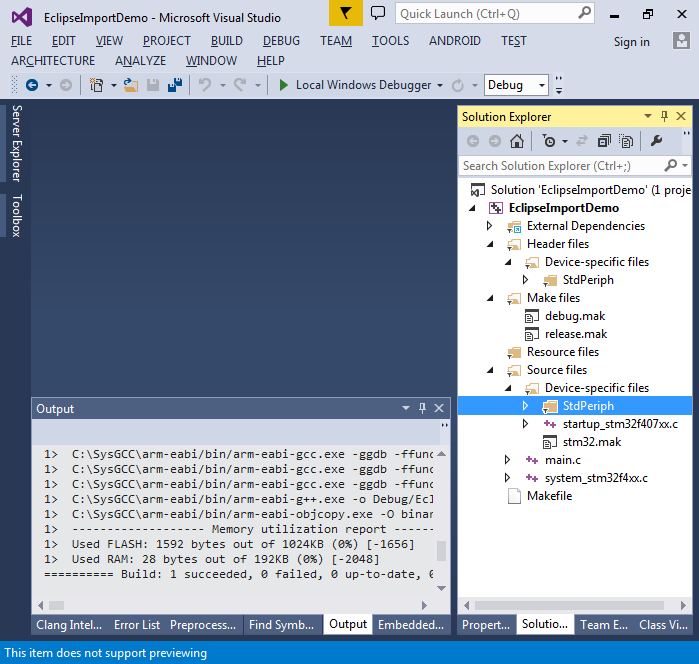699x664 pixels.
Task: Open Output panel window position dropdown
Action: (406, 408)
